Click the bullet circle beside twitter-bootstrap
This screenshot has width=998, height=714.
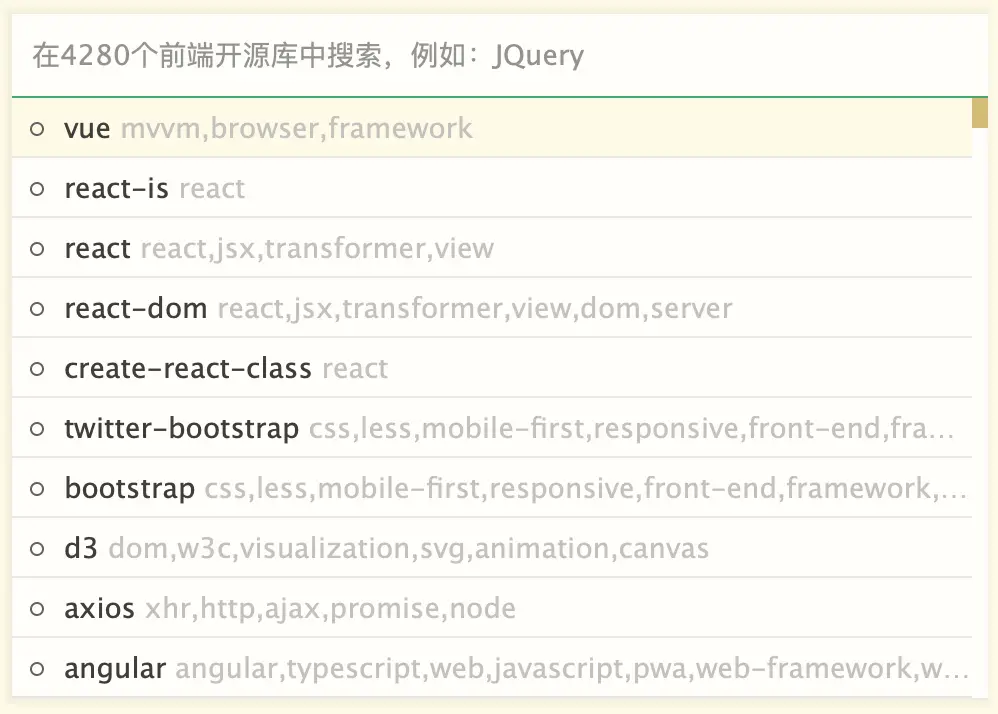click(x=38, y=429)
